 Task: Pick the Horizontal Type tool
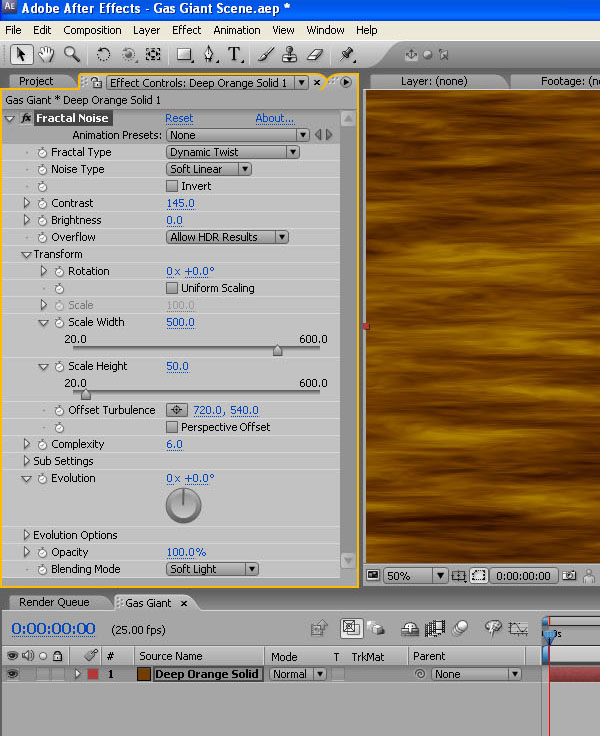point(235,55)
